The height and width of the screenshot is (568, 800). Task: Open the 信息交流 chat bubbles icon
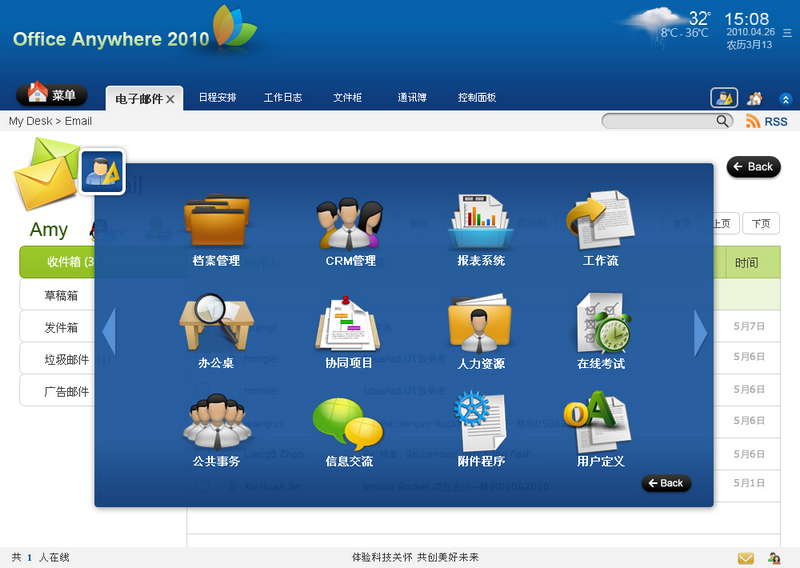pos(348,423)
